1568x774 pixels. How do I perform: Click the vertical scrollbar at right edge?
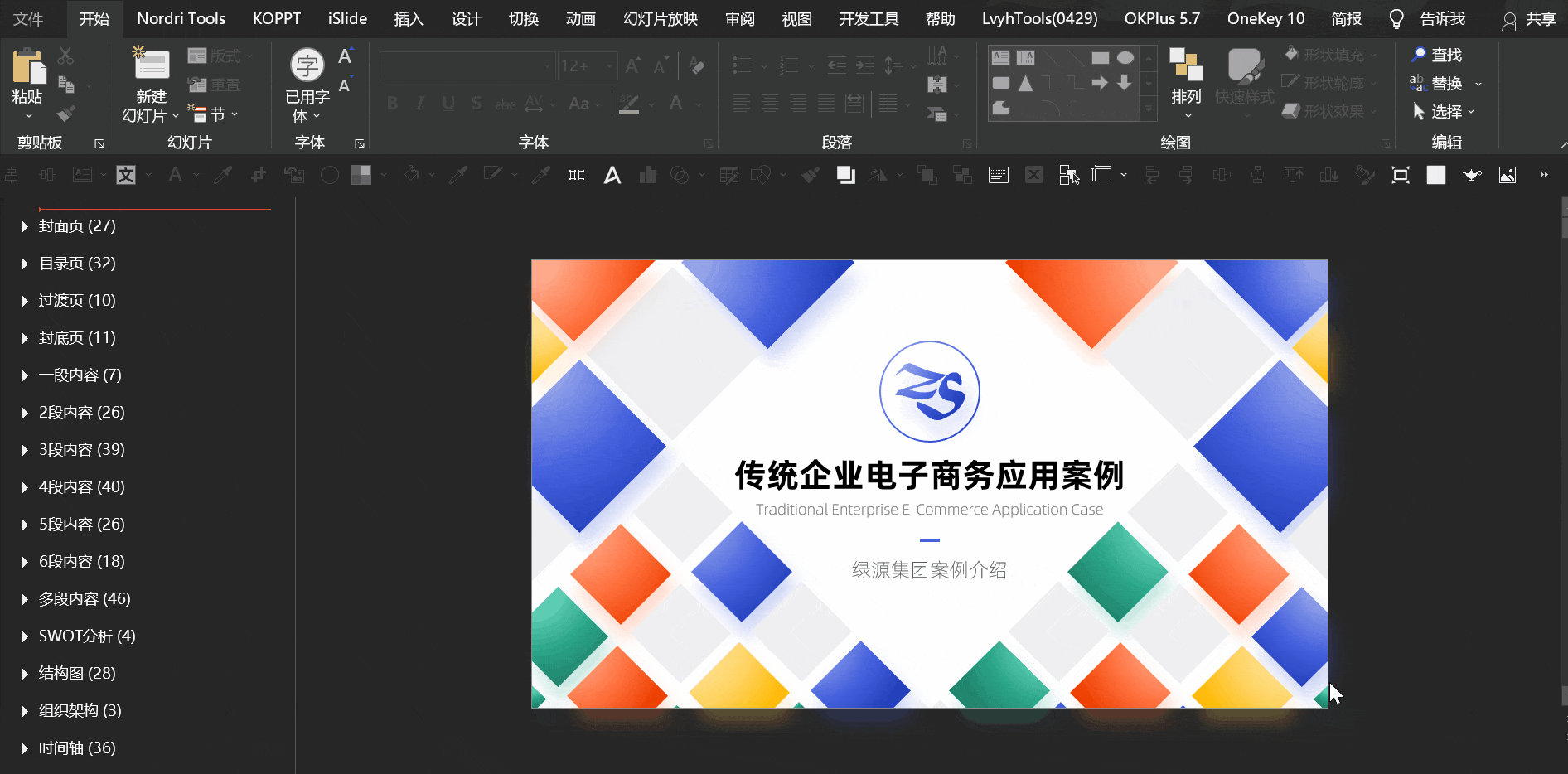point(1564,452)
